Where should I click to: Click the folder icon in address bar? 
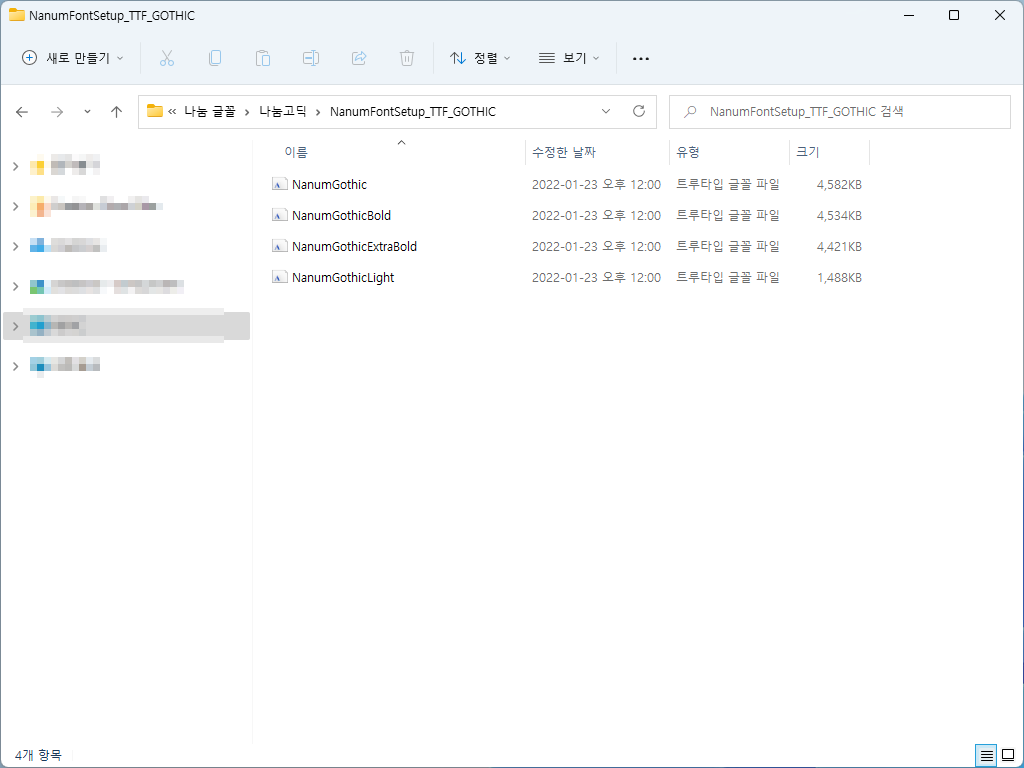(155, 111)
